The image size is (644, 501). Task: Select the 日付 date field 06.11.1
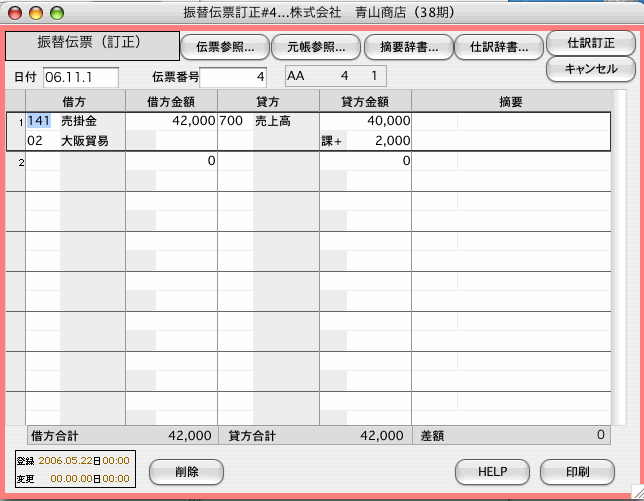tap(80, 77)
